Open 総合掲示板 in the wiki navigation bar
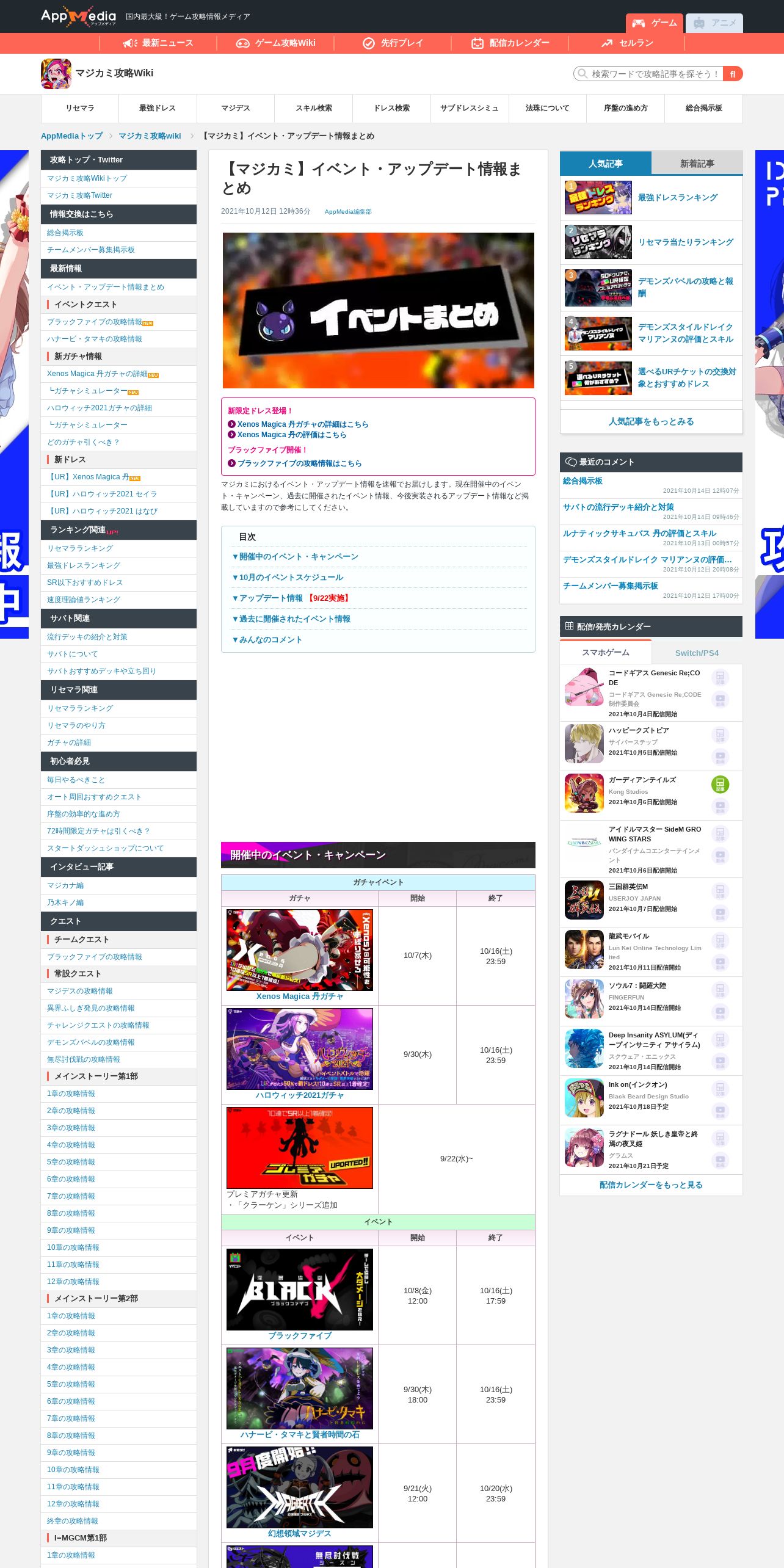The width and height of the screenshot is (784, 1568). pyautogui.click(x=704, y=108)
